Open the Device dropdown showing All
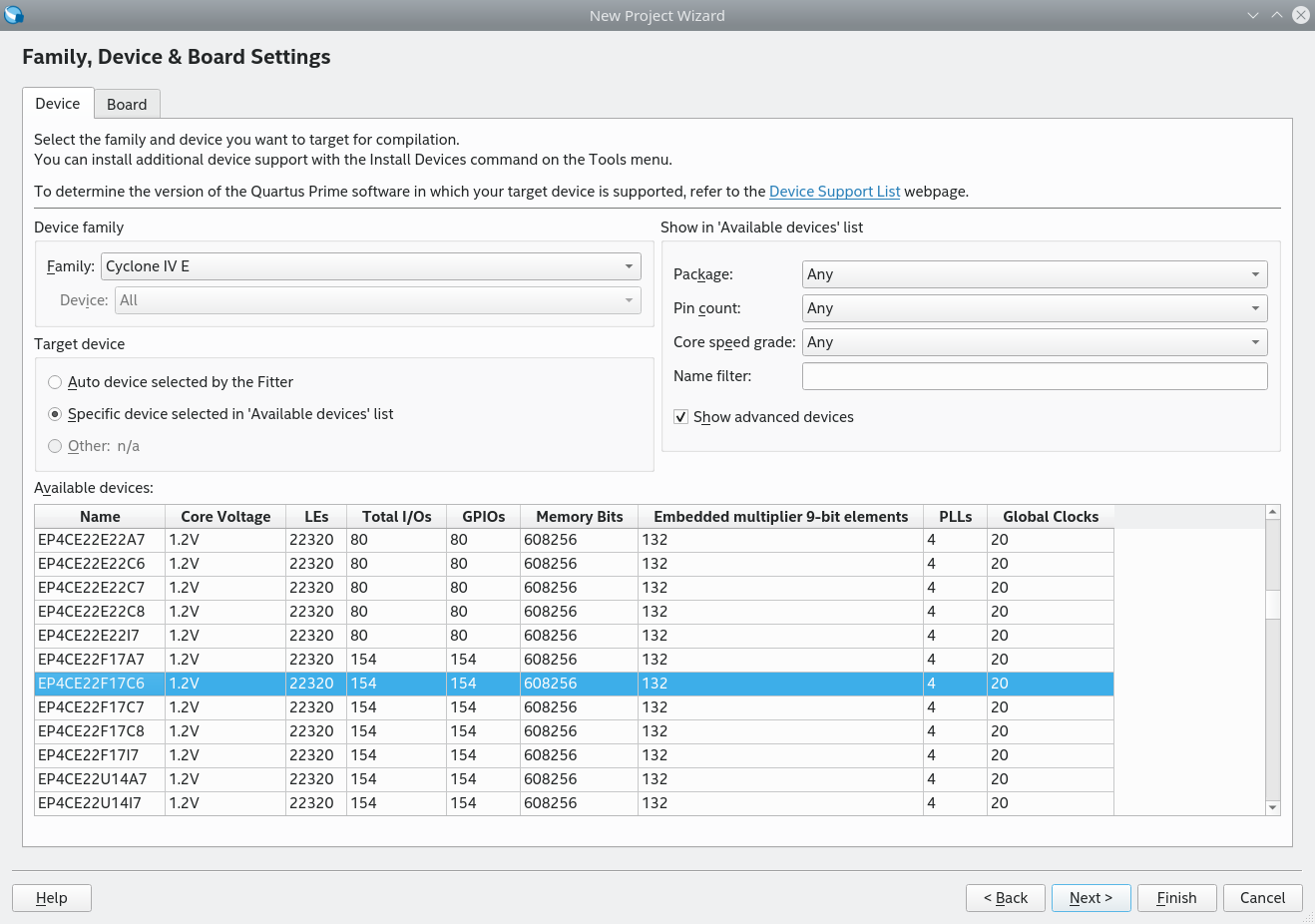Image resolution: width=1315 pixels, height=924 pixels. click(378, 300)
